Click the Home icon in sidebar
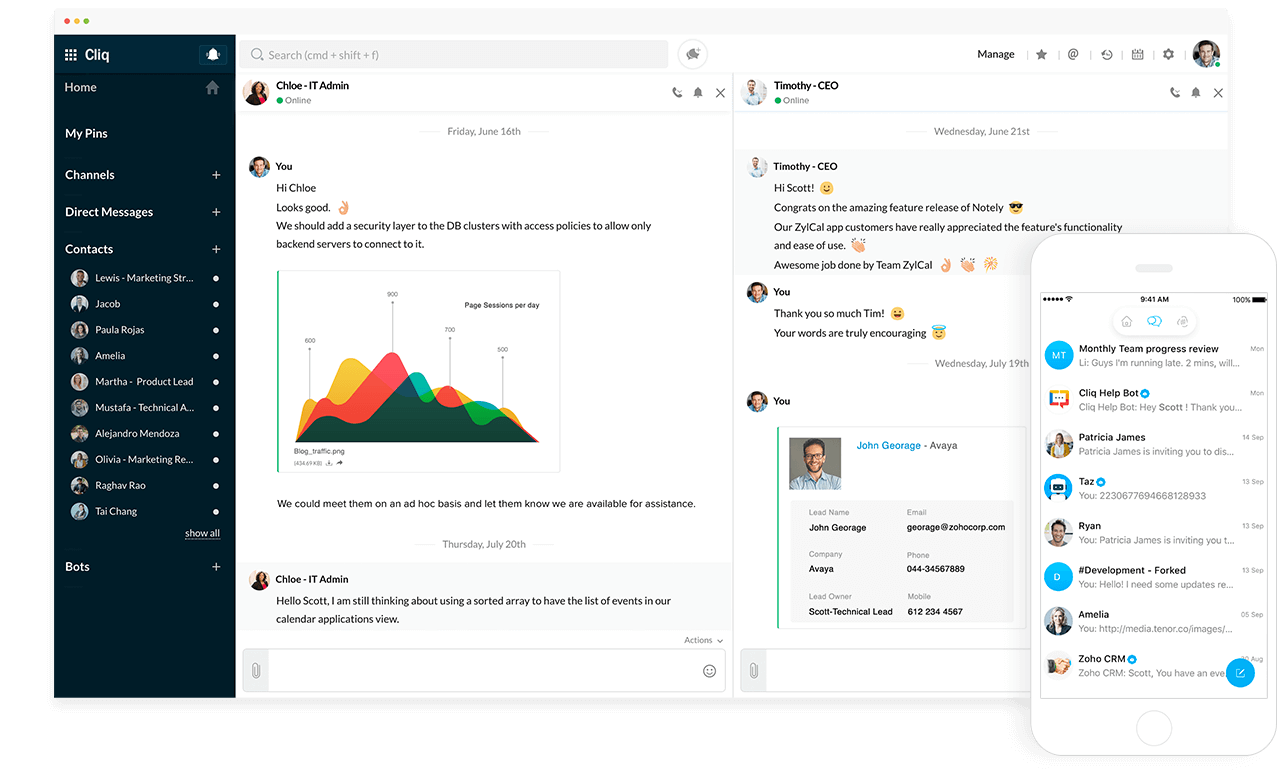1280x780 pixels. point(212,88)
